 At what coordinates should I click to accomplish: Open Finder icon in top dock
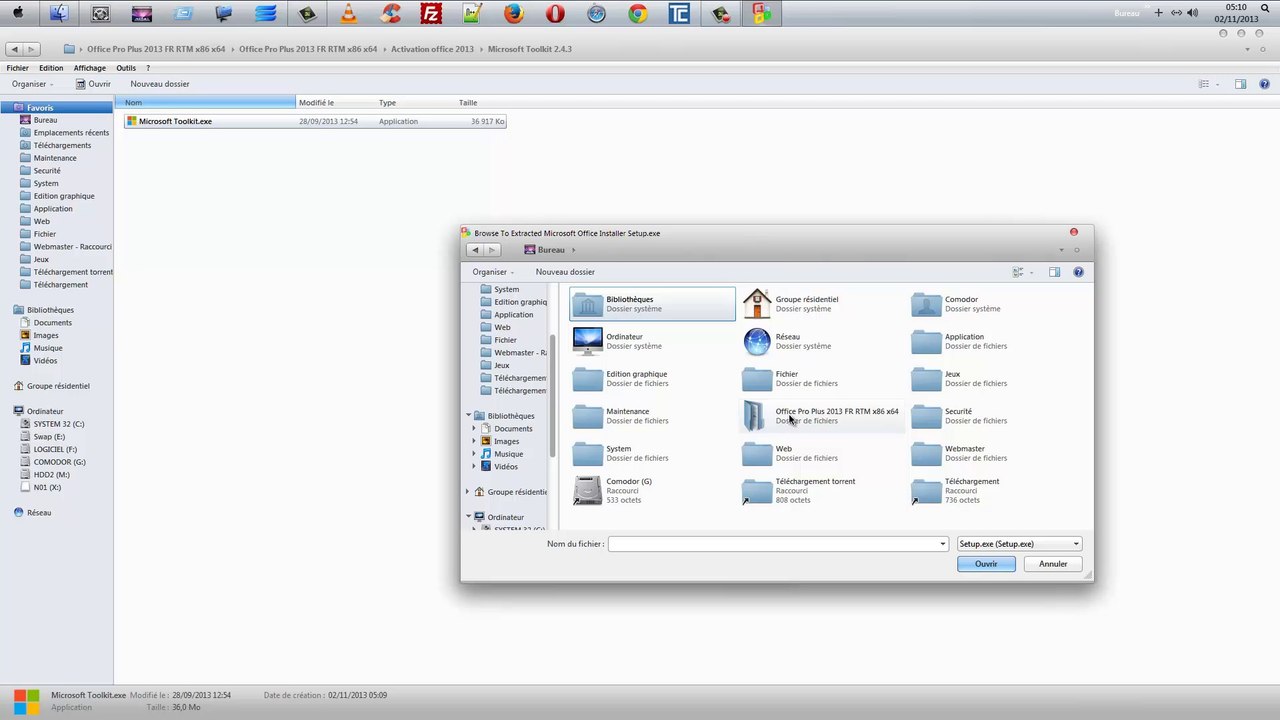point(59,13)
